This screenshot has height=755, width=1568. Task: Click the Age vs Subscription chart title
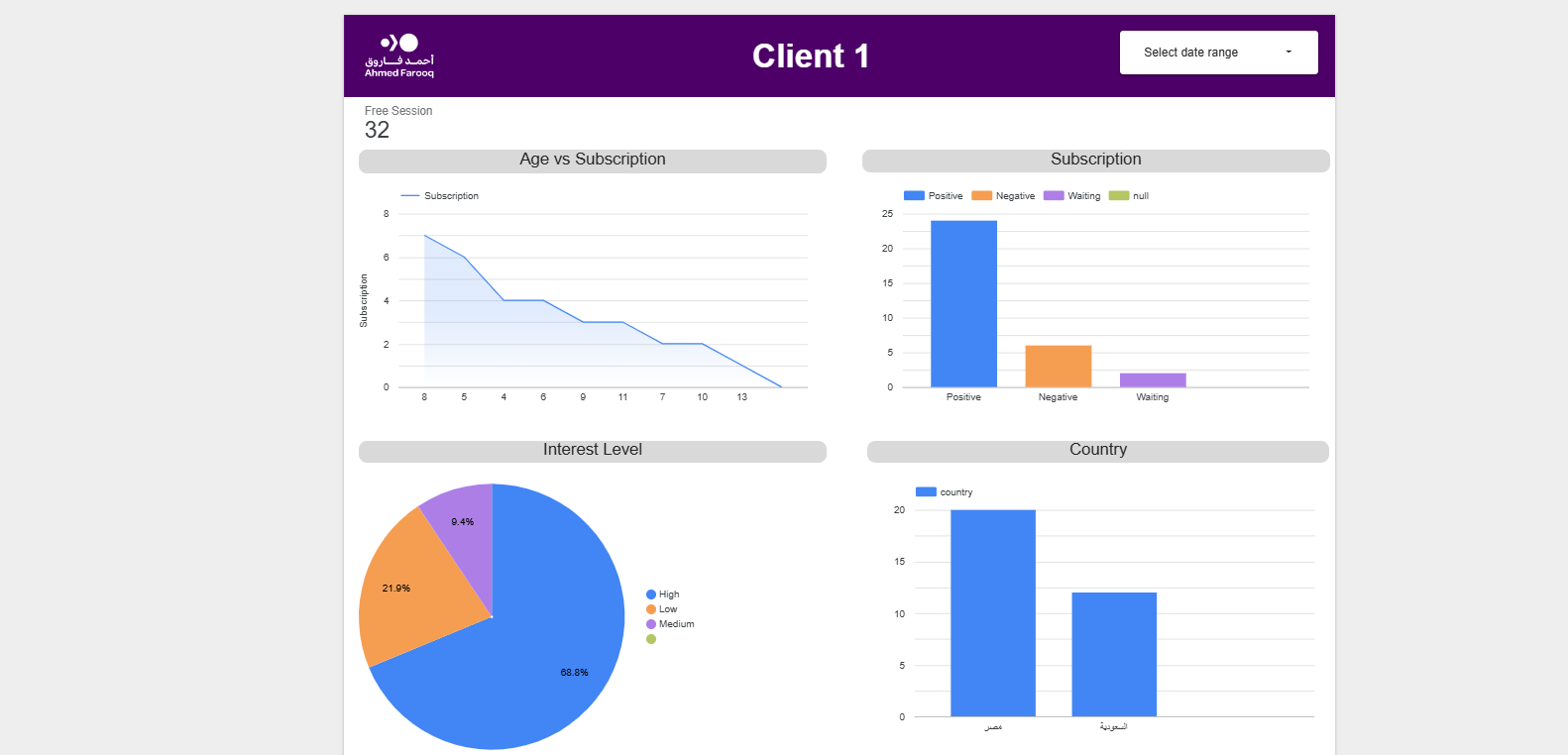click(593, 160)
